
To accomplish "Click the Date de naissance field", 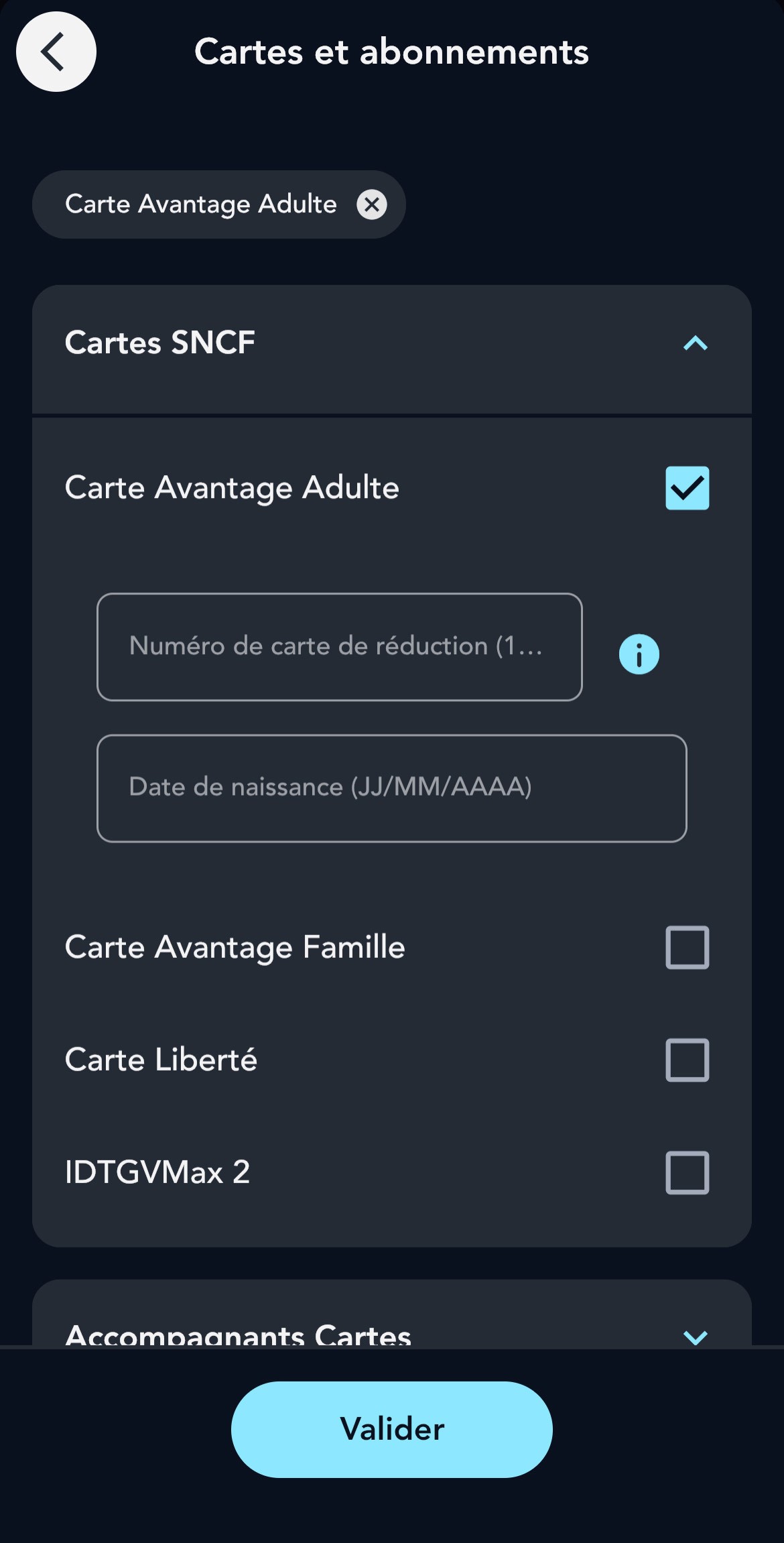I will coord(391,788).
